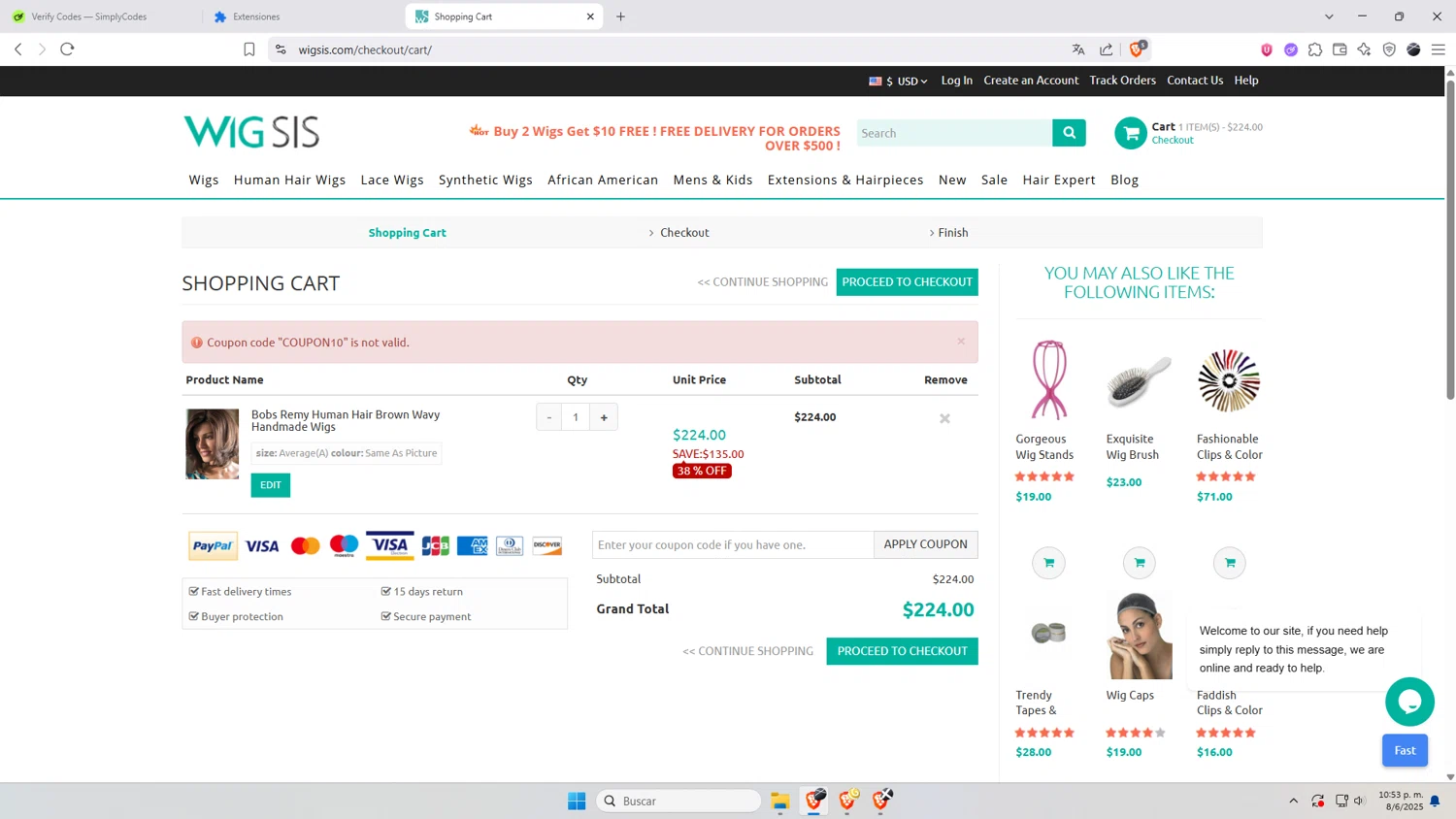Switch to Extensions browser tab

tap(302, 16)
